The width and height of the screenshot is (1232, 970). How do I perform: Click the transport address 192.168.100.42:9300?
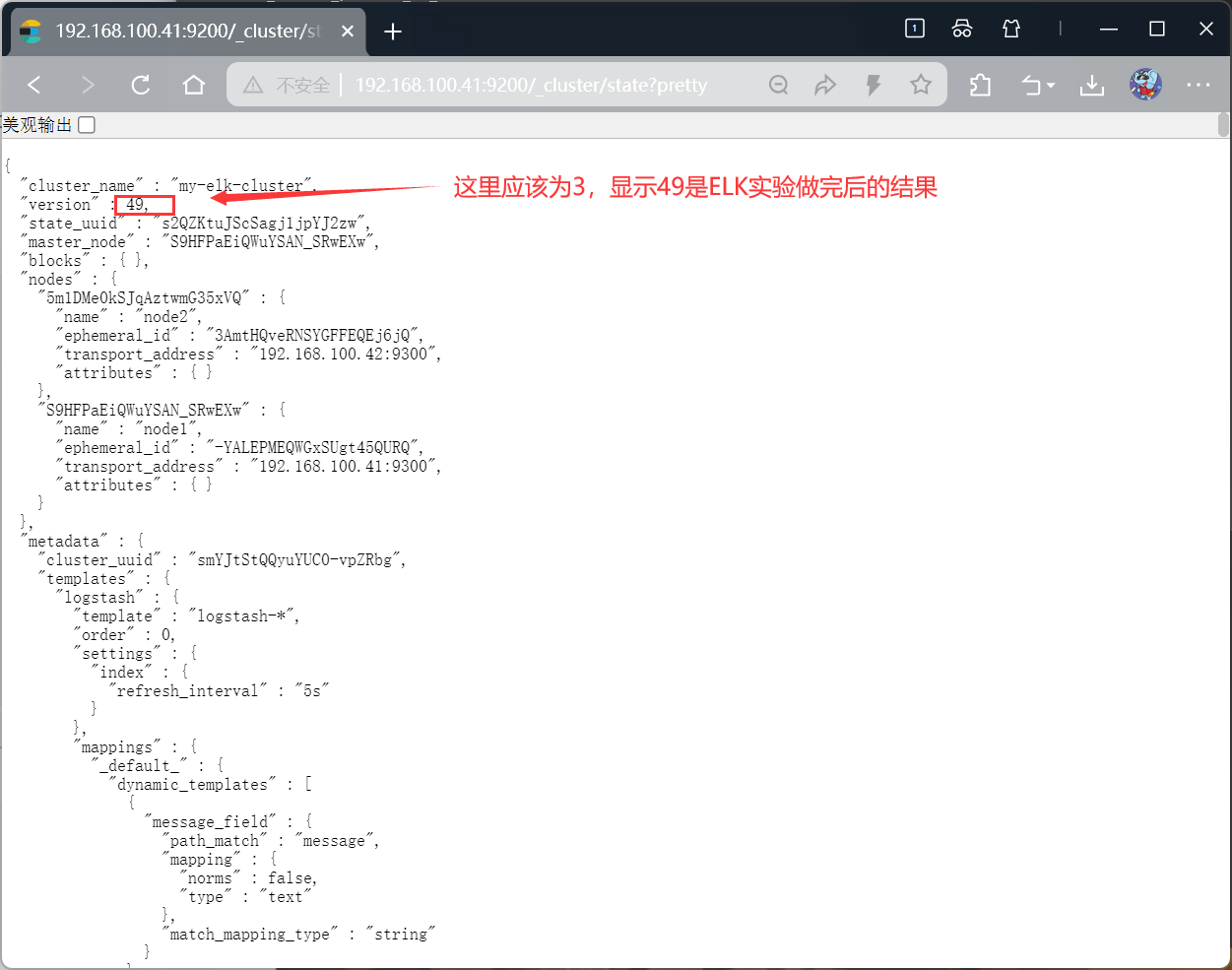click(x=342, y=355)
